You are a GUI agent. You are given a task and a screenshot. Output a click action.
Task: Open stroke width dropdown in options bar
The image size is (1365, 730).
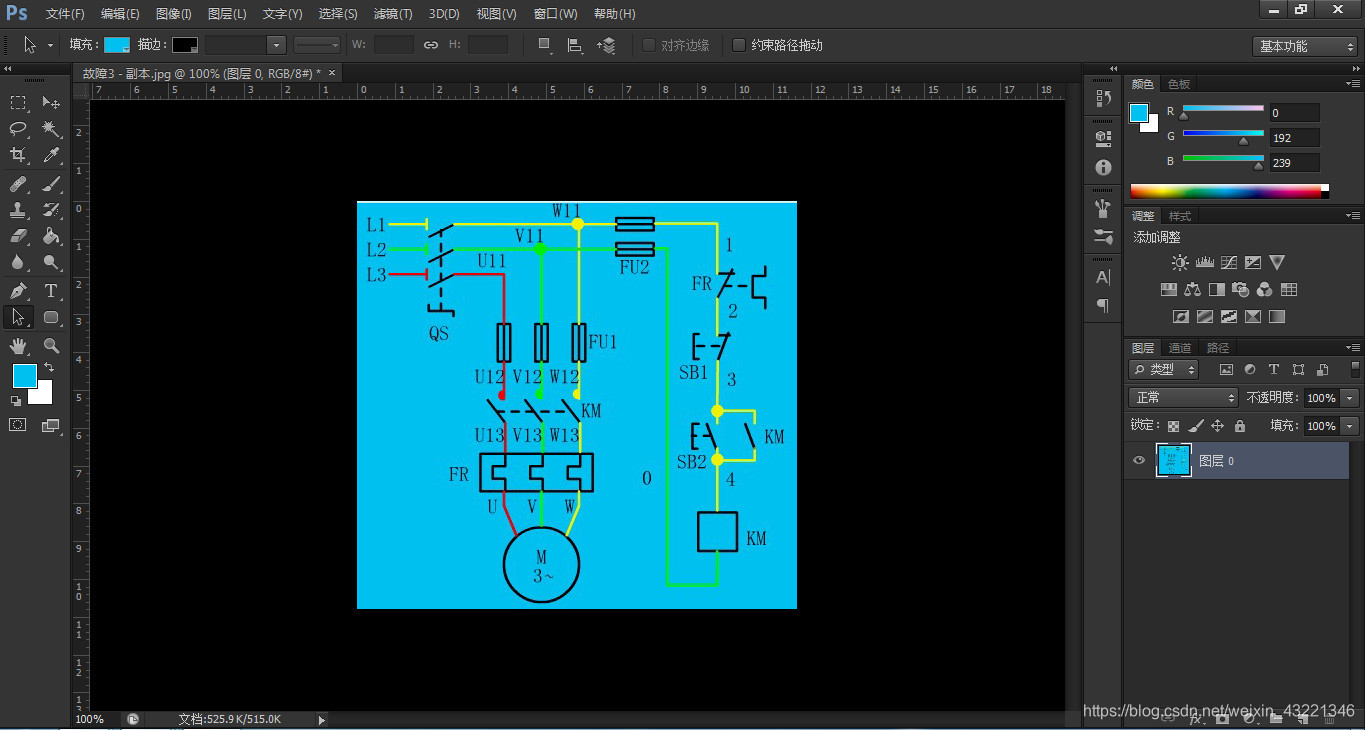tap(276, 45)
